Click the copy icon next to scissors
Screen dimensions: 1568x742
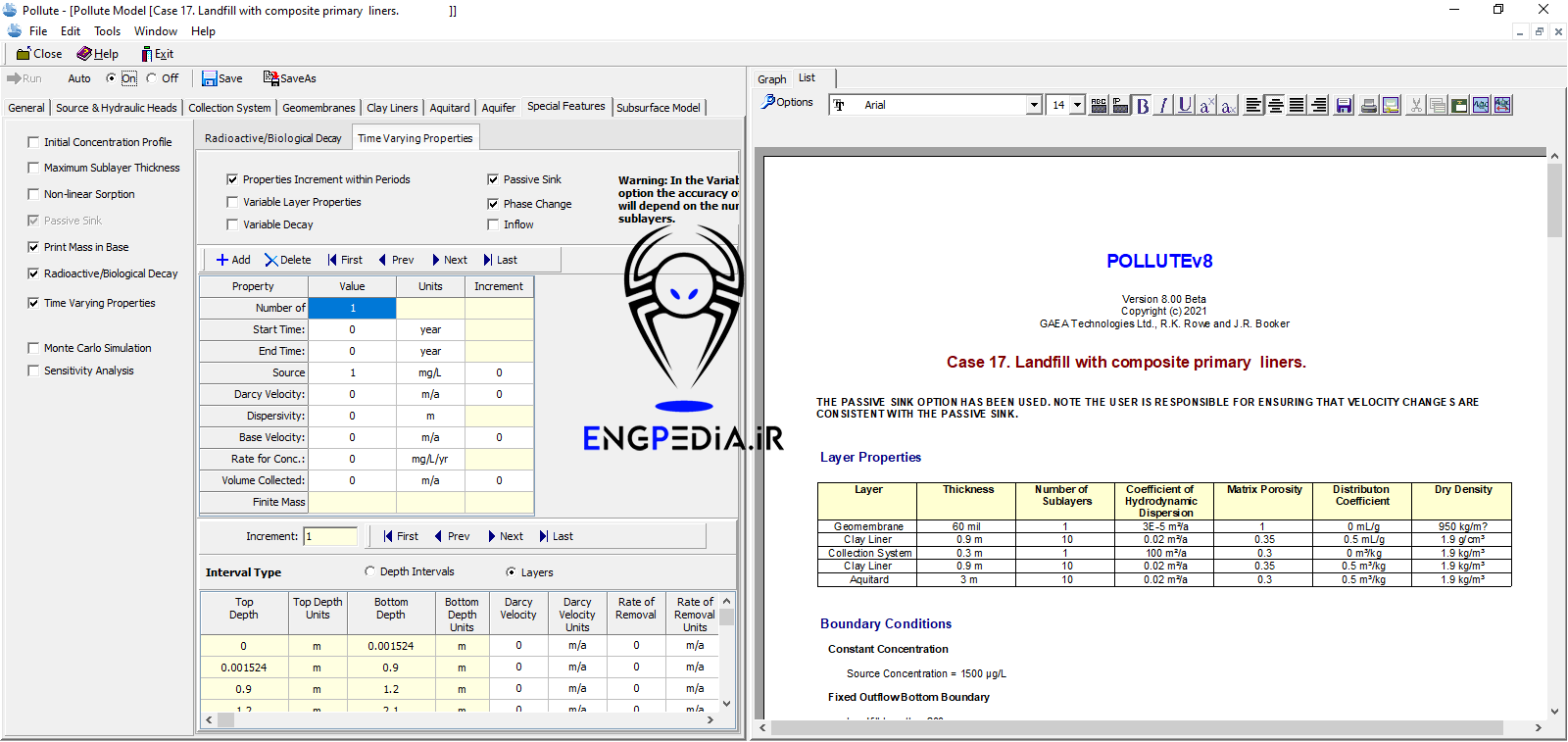tap(1438, 105)
